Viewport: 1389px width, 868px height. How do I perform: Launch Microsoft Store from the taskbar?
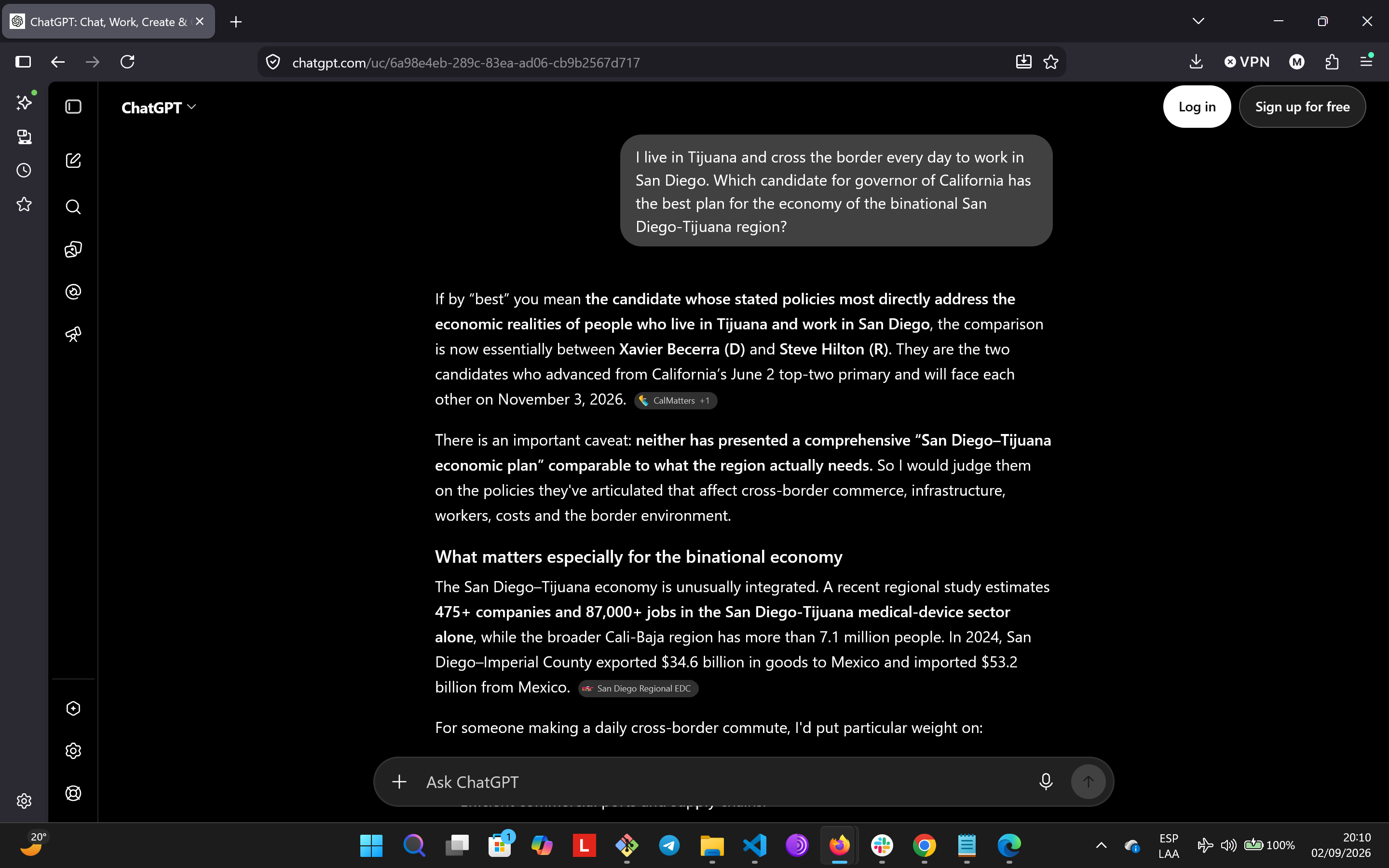pos(499,846)
